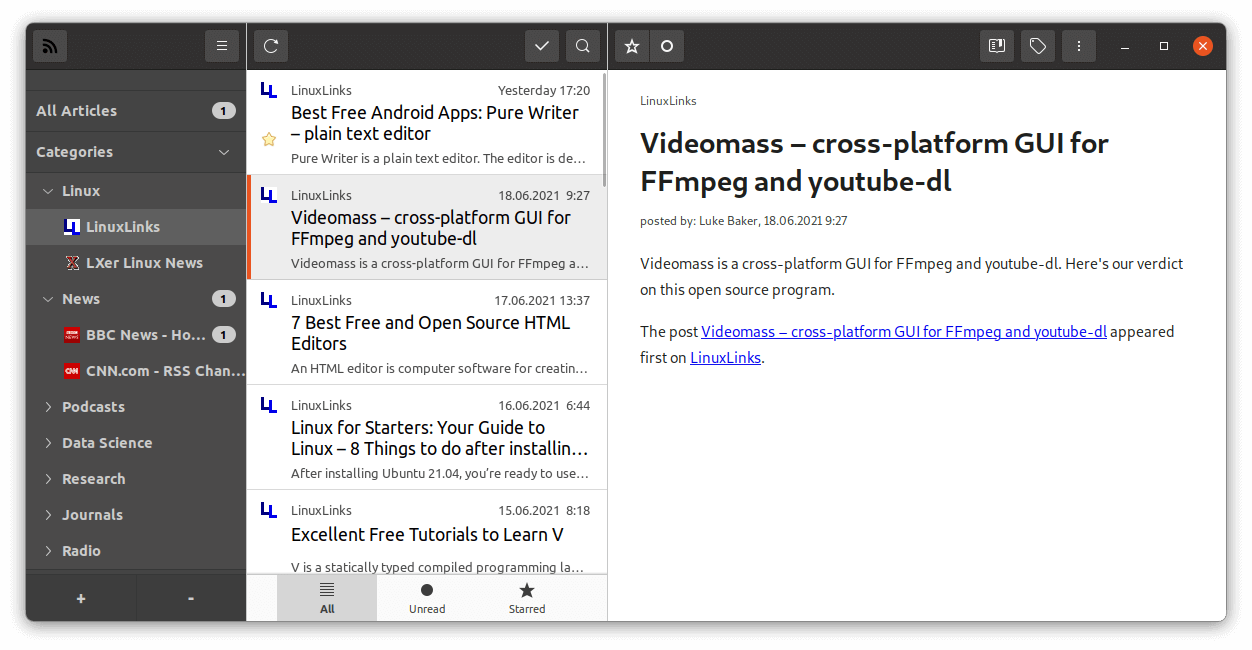The height and width of the screenshot is (650, 1252).
Task: Click the LinuxLinks feed favicon in sidebar
Action: coord(71,227)
